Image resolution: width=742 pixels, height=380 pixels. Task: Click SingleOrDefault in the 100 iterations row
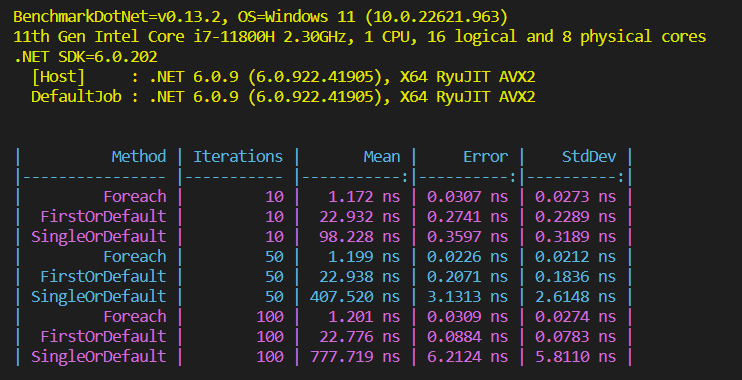click(x=98, y=356)
